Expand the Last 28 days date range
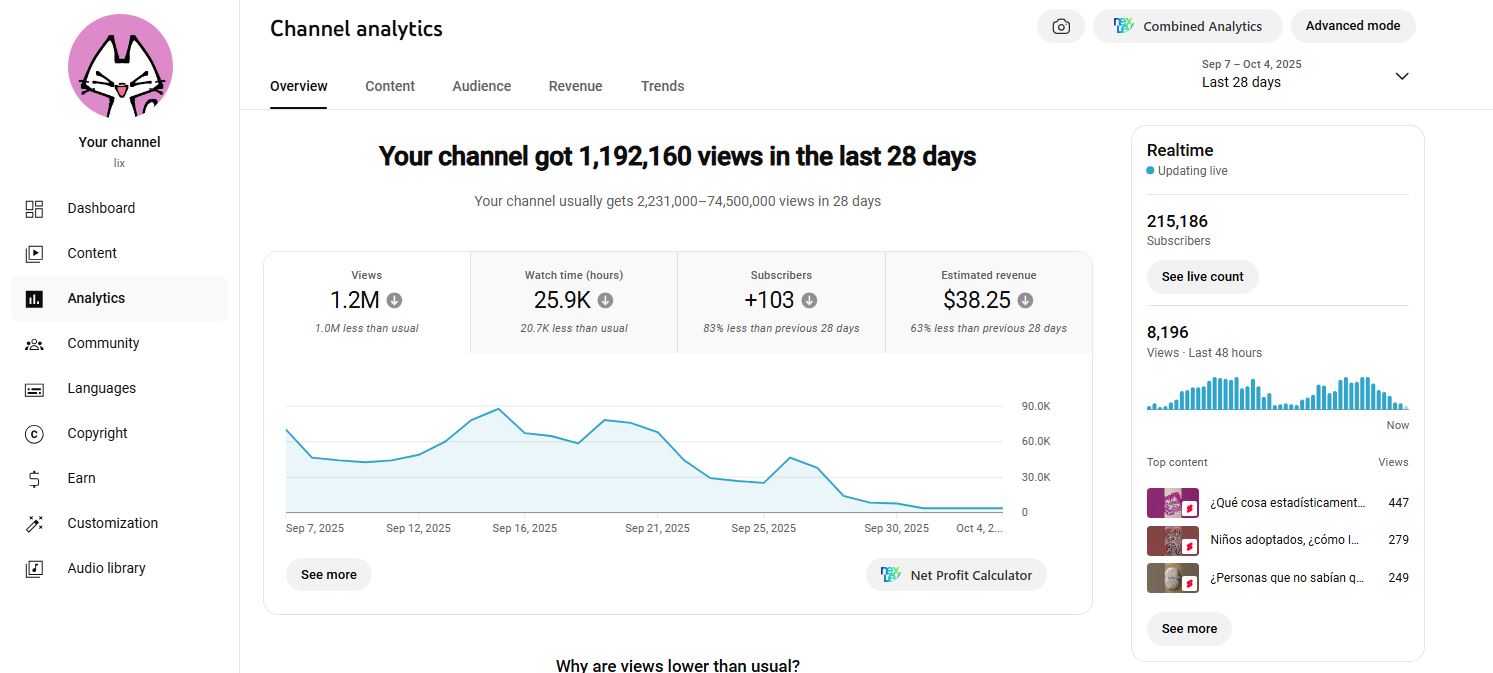 [x=1402, y=76]
